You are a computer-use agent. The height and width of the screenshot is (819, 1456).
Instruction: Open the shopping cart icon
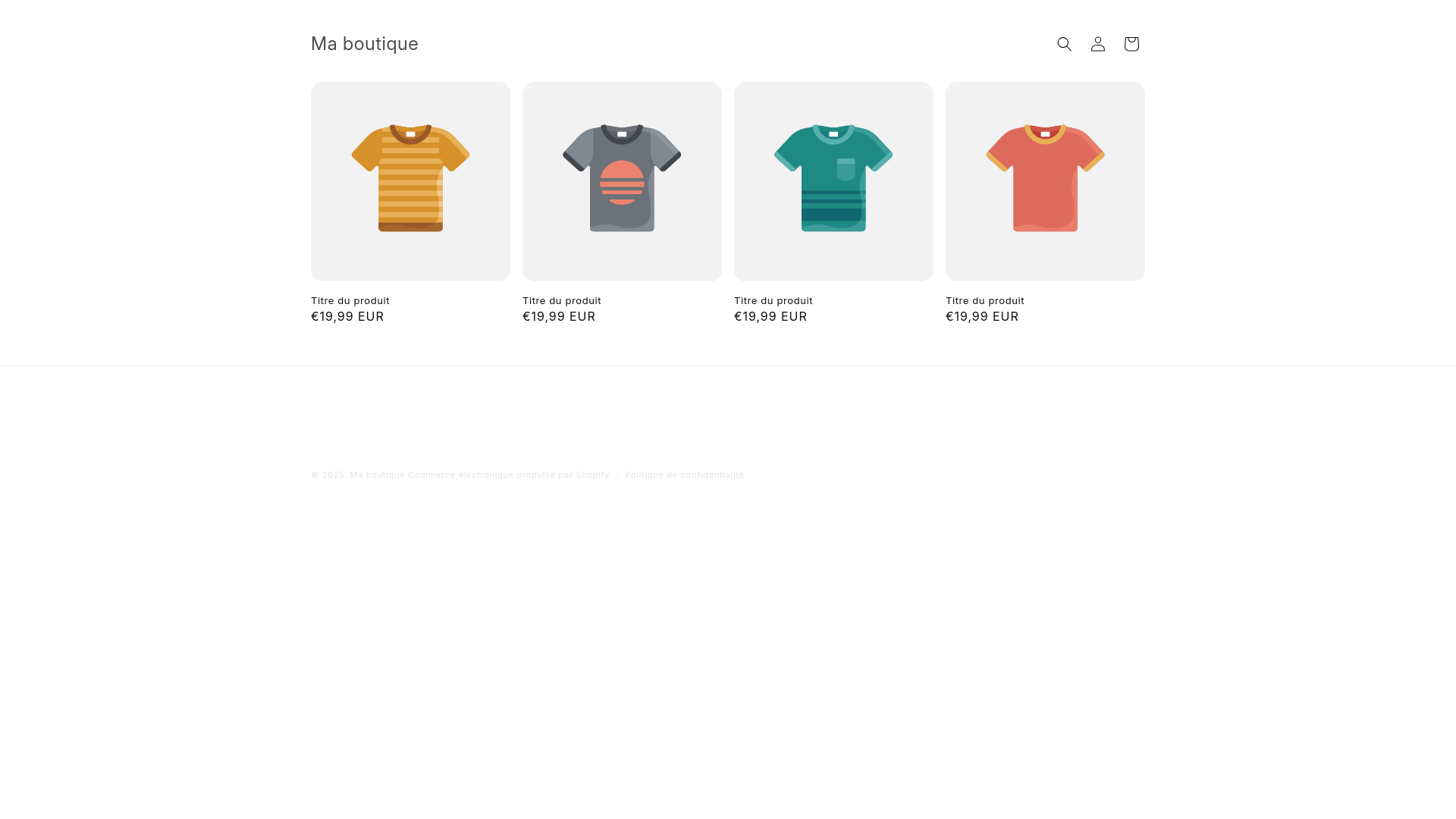1131,44
